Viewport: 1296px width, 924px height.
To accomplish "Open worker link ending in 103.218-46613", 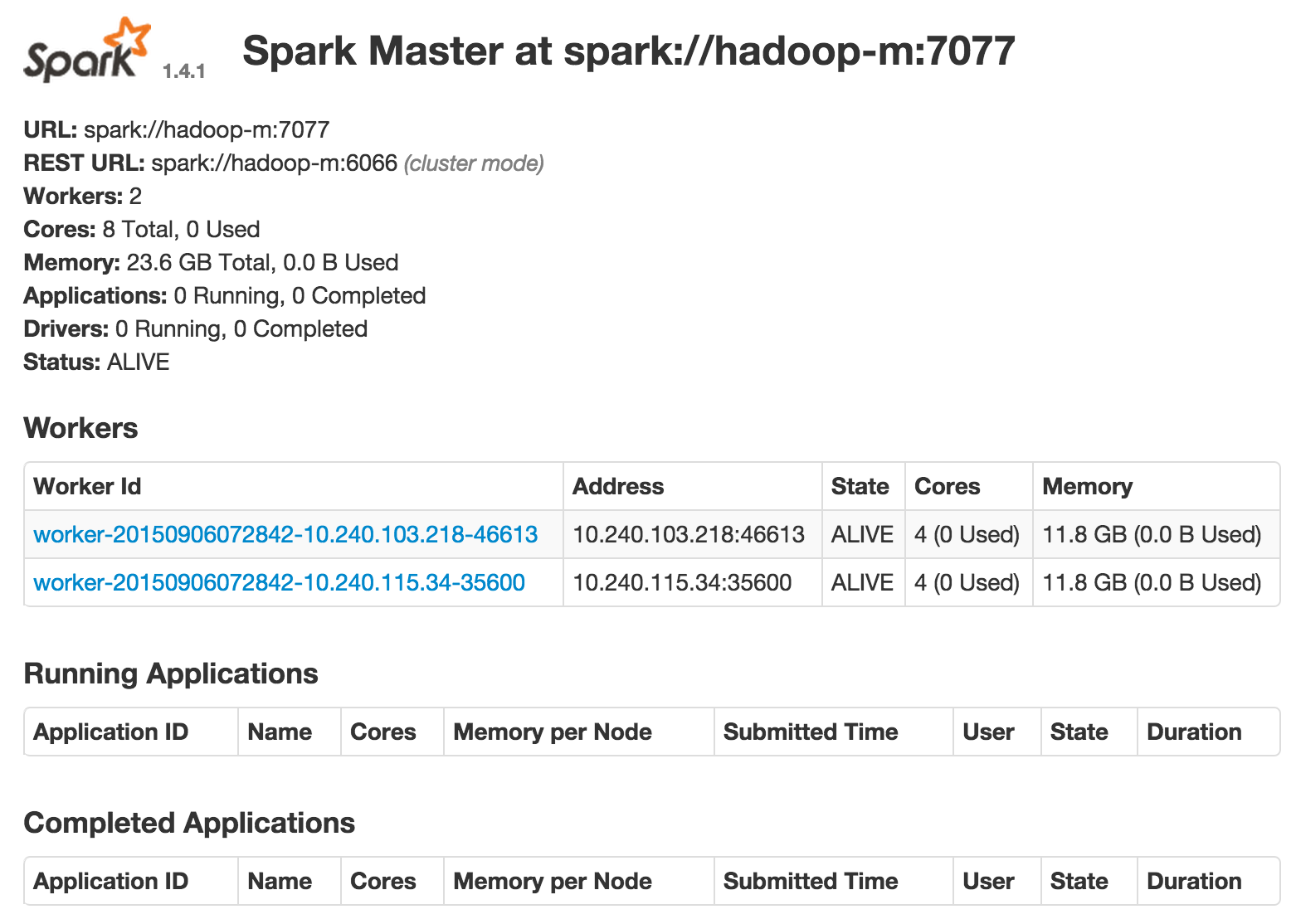I will click(x=285, y=534).
